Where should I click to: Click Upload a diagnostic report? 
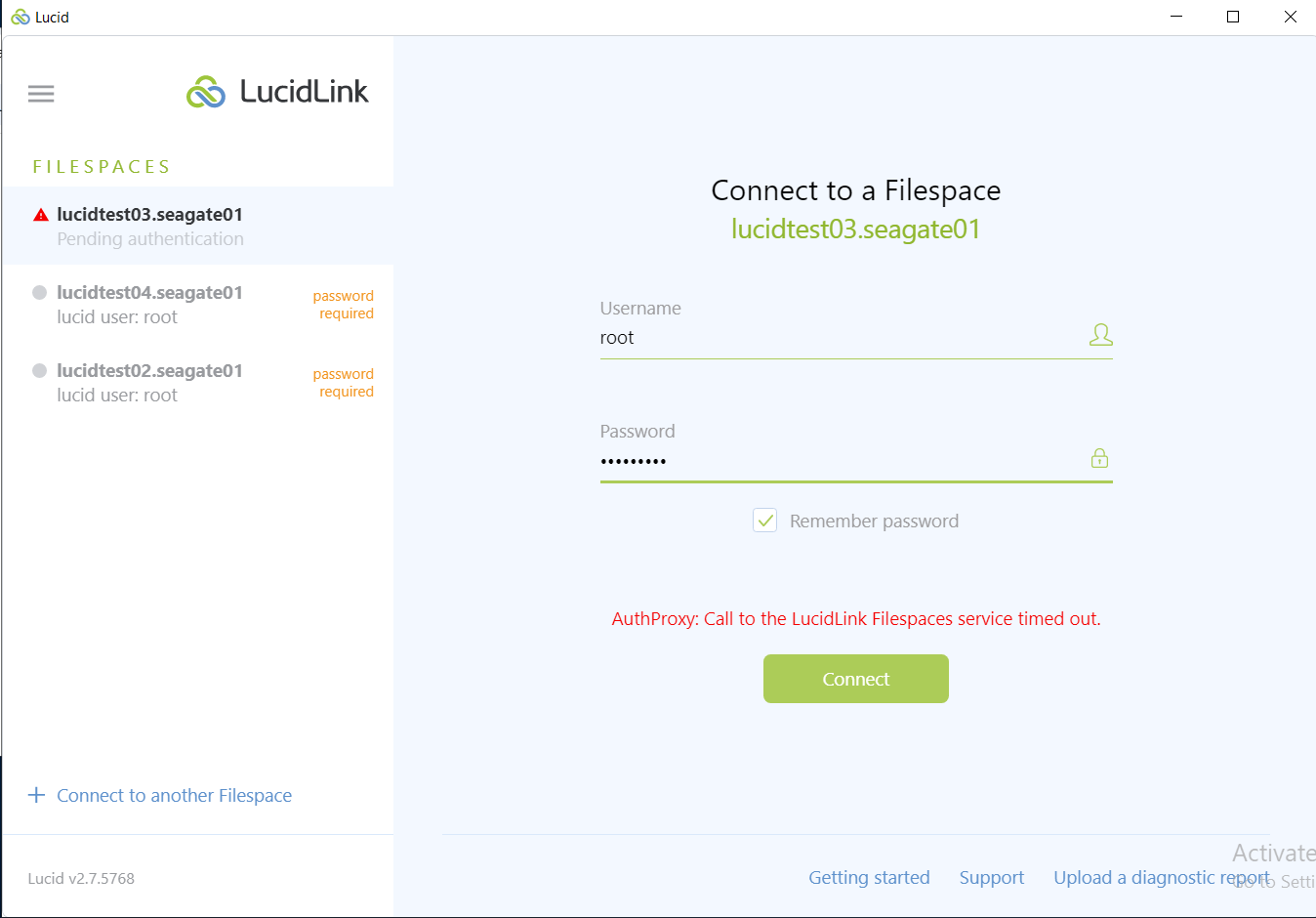(1161, 877)
